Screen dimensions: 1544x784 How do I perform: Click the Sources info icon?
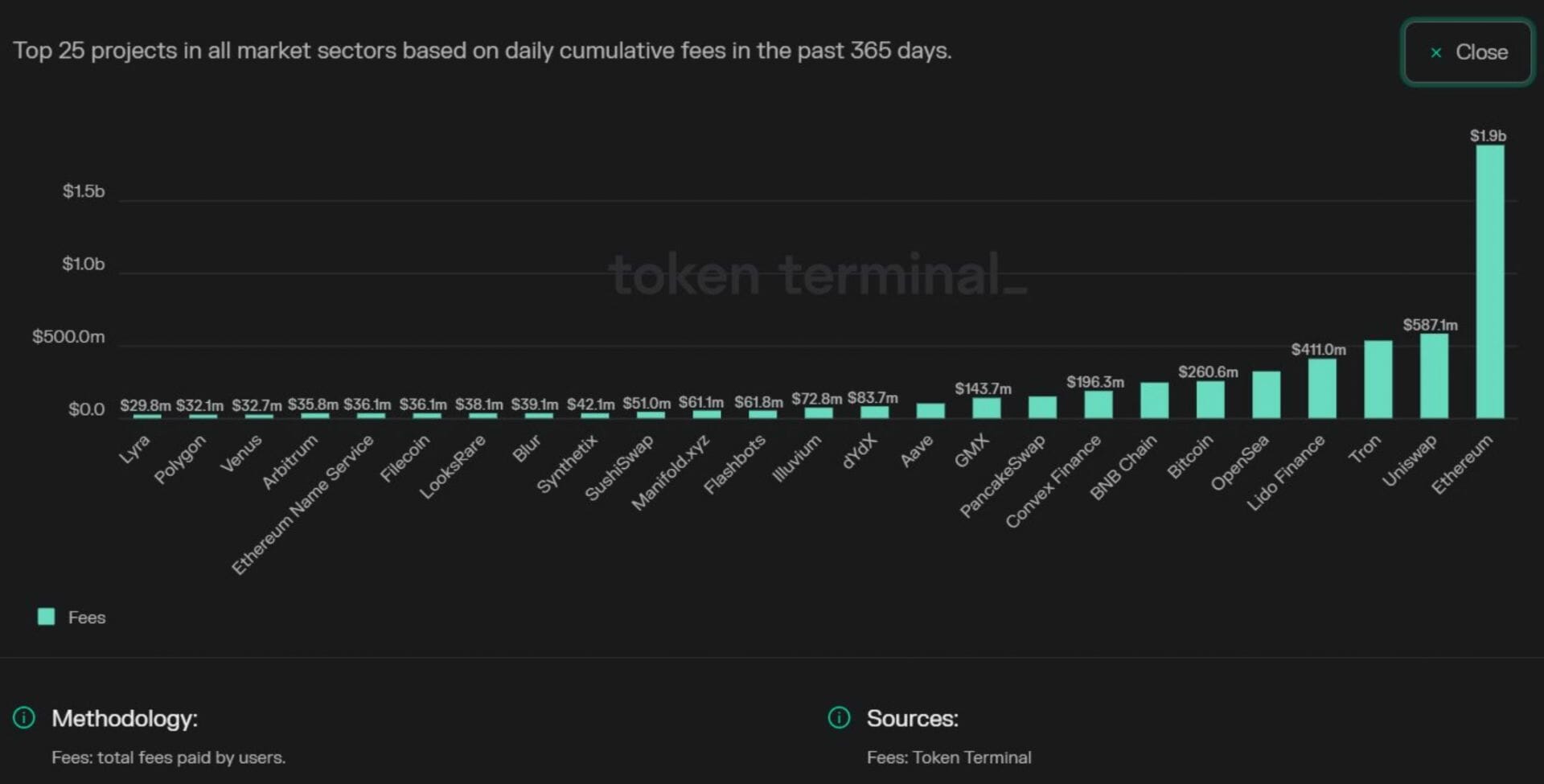click(839, 717)
